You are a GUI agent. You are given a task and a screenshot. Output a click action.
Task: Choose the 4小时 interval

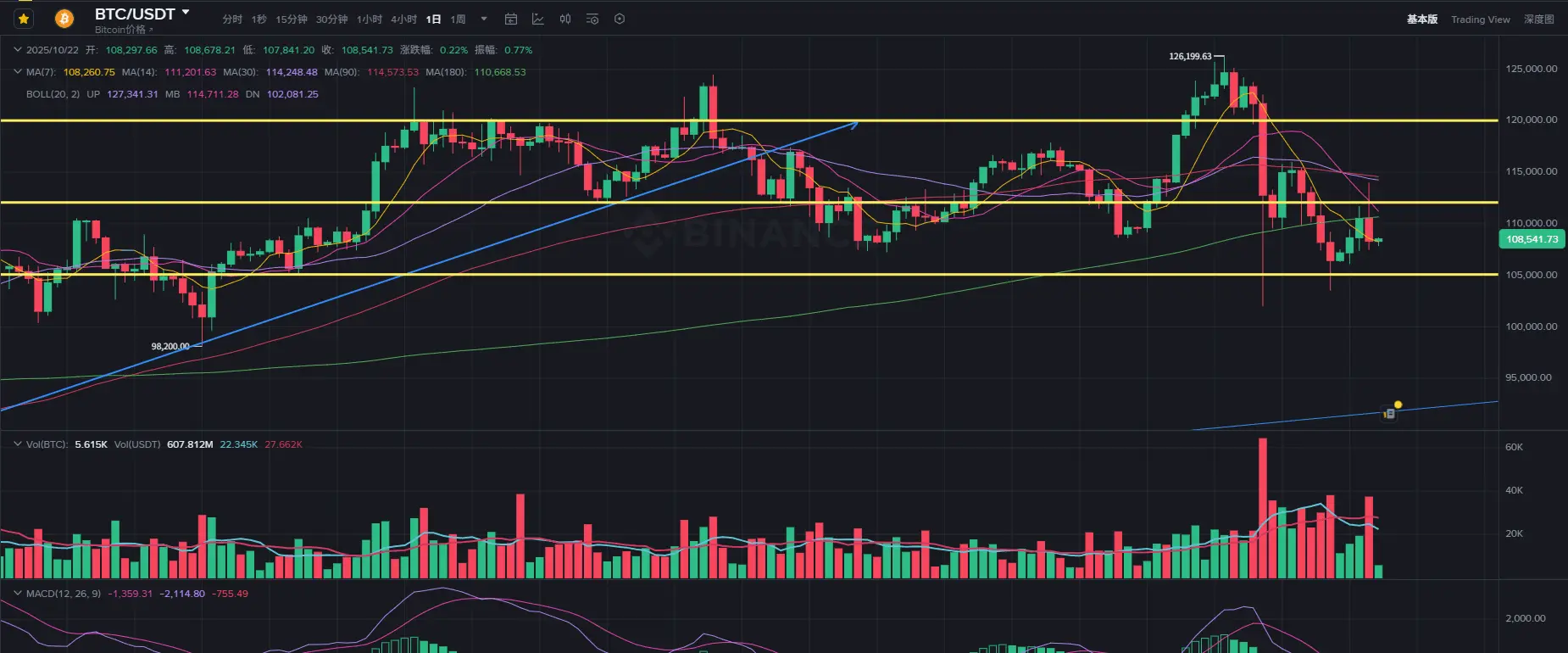tap(404, 20)
